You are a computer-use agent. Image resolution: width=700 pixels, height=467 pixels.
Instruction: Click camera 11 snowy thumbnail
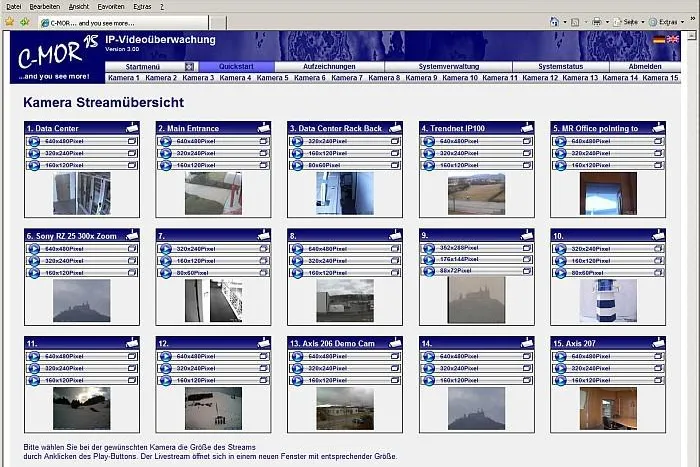click(x=82, y=409)
